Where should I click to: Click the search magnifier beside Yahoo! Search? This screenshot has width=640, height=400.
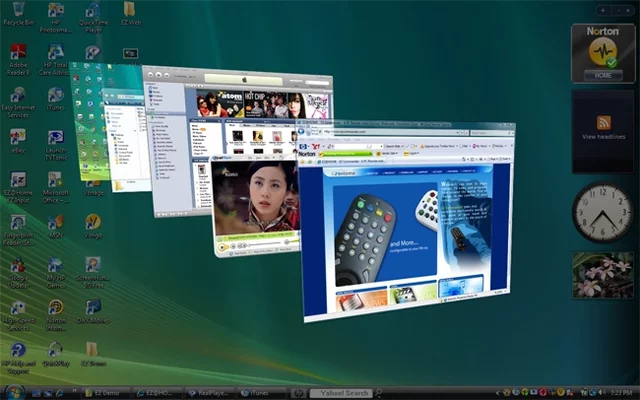(x=378, y=393)
